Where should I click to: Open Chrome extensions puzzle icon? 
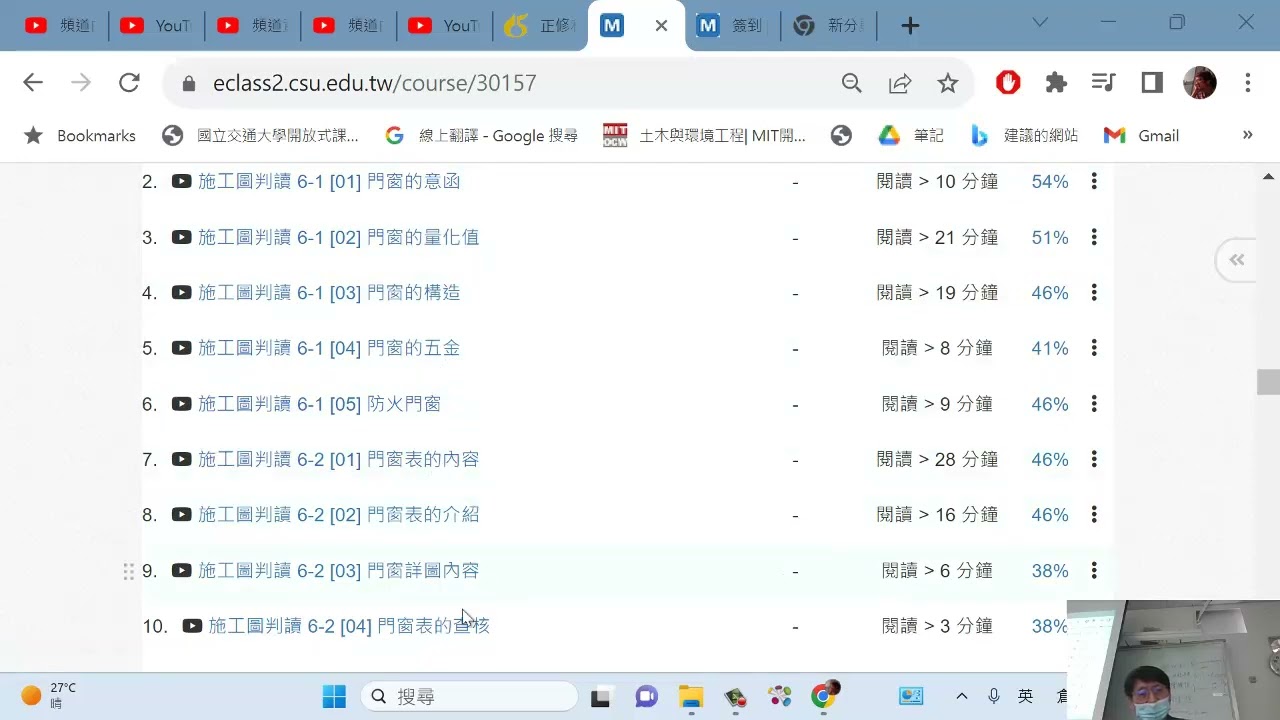point(1056,83)
